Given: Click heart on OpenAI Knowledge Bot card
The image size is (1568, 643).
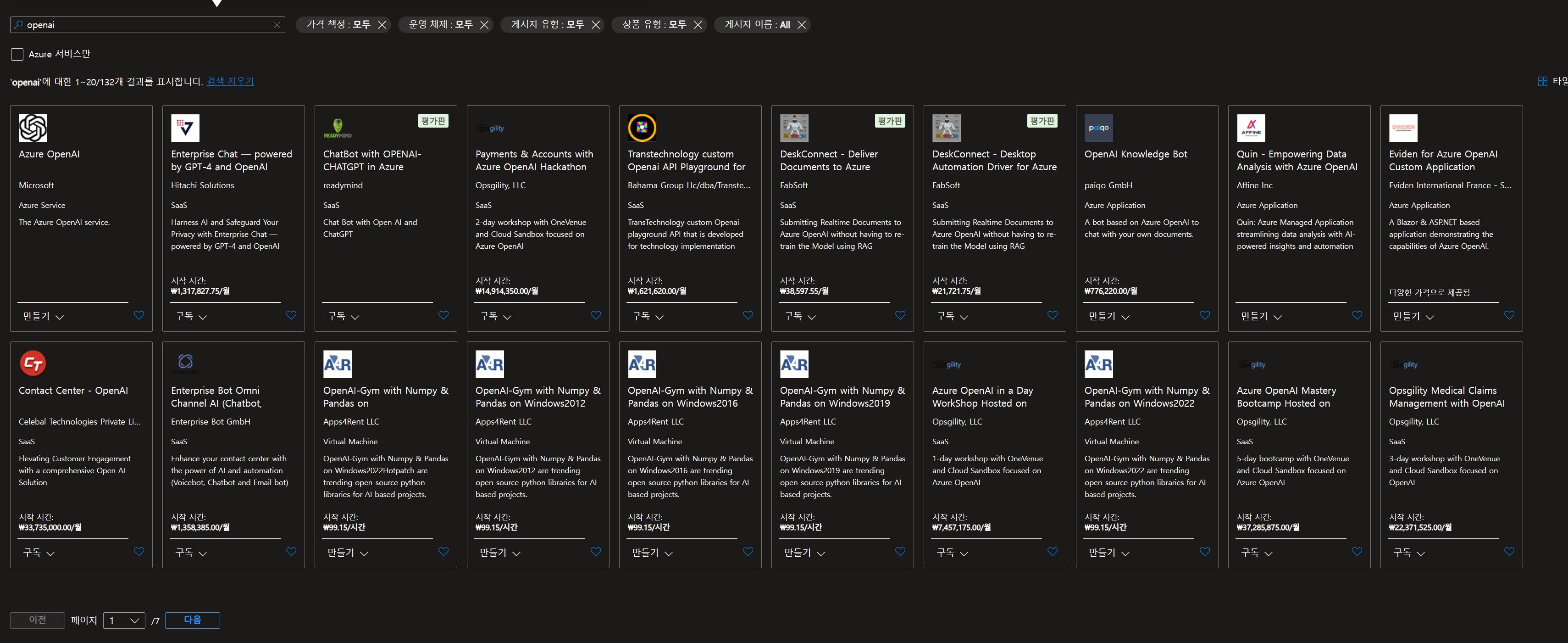Looking at the screenshot, I should (1204, 315).
